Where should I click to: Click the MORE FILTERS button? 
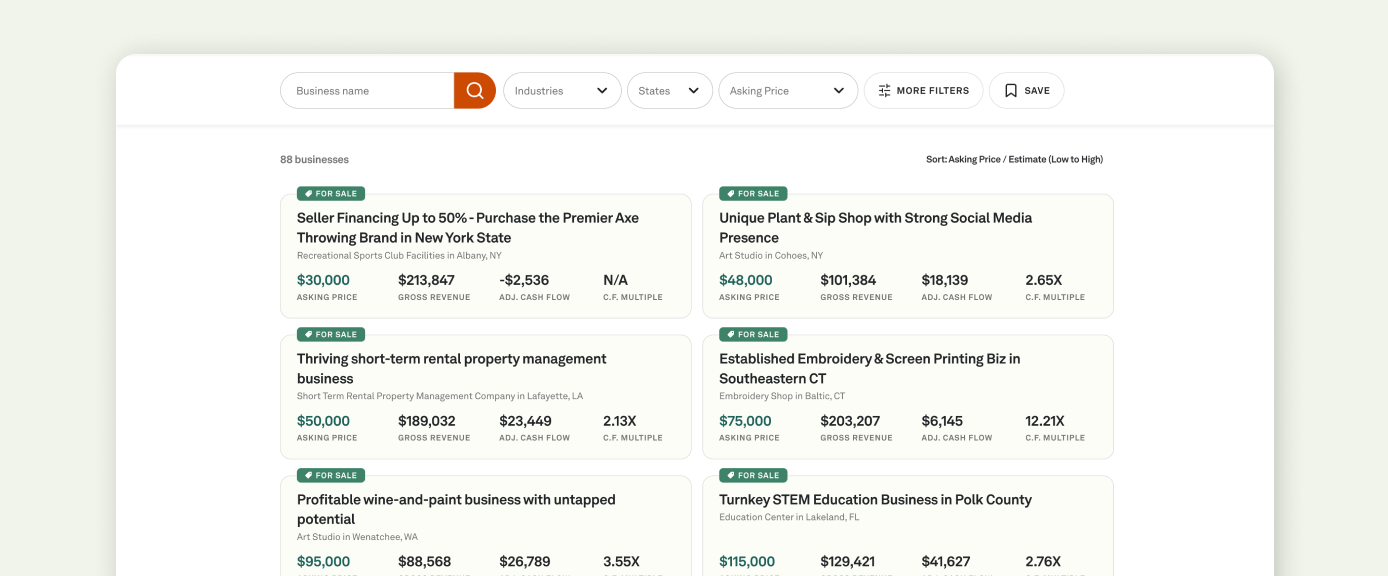(x=923, y=90)
